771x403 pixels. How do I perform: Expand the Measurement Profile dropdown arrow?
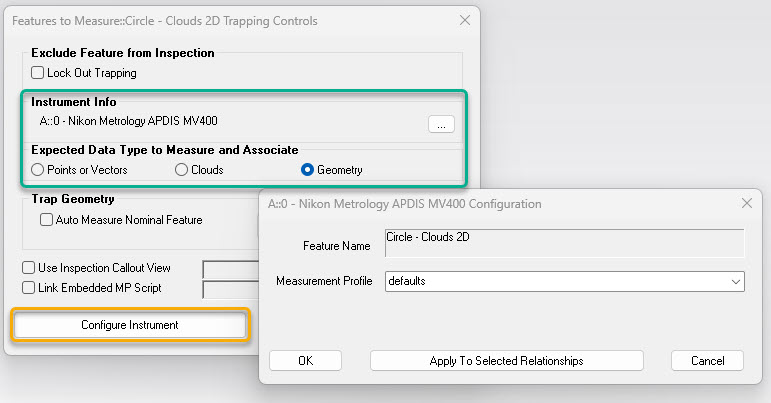tap(736, 282)
